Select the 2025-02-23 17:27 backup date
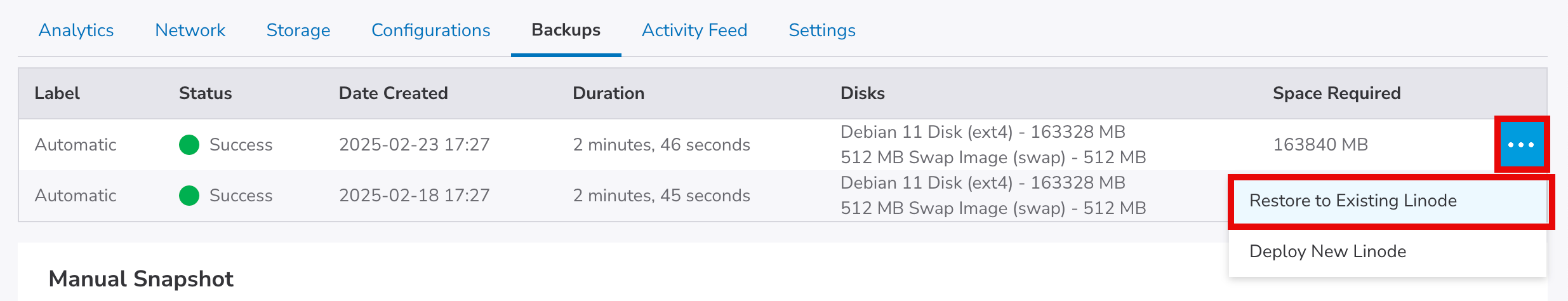 pos(414,145)
